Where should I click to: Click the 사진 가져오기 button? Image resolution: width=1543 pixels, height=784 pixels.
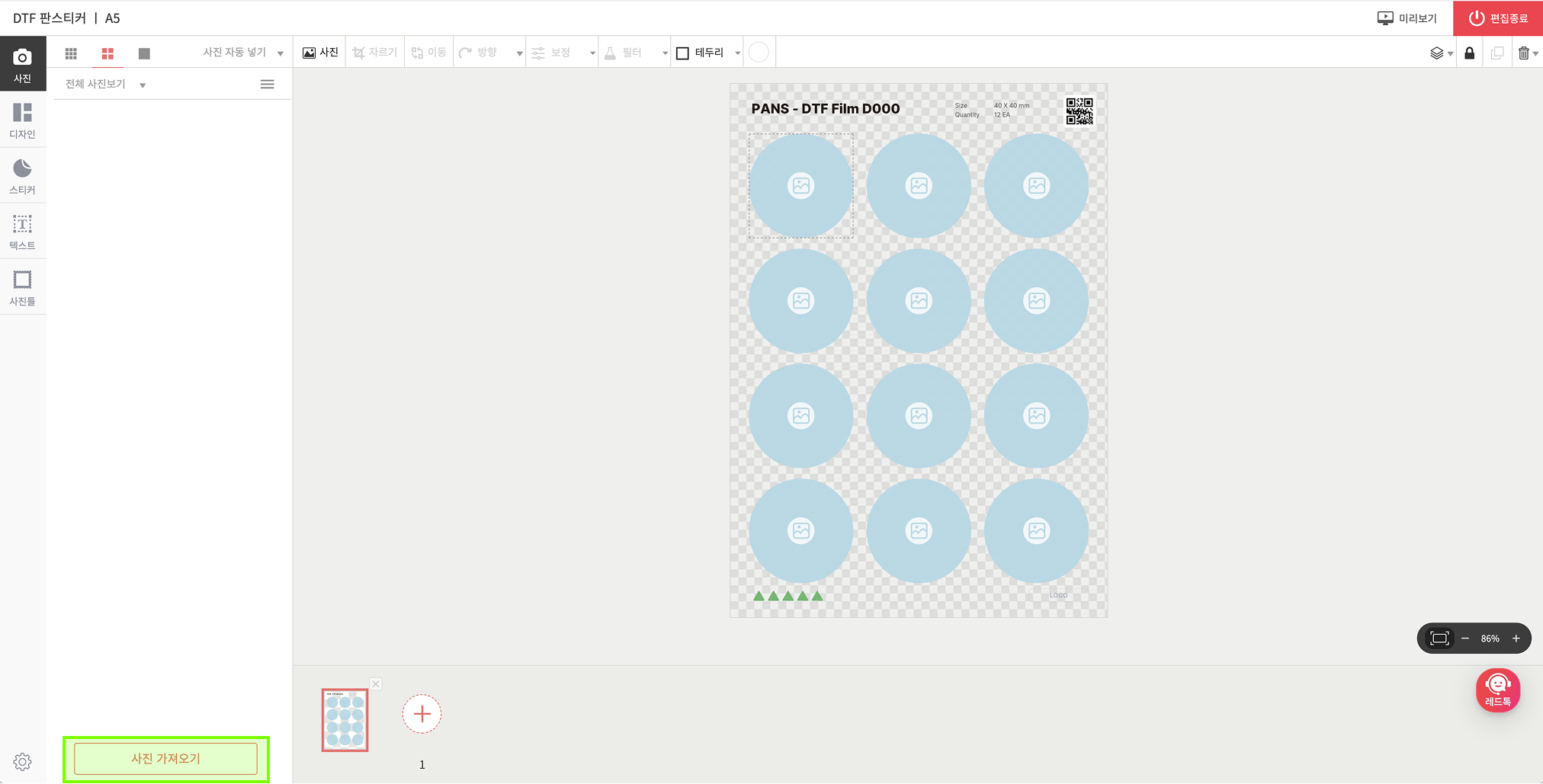click(165, 758)
